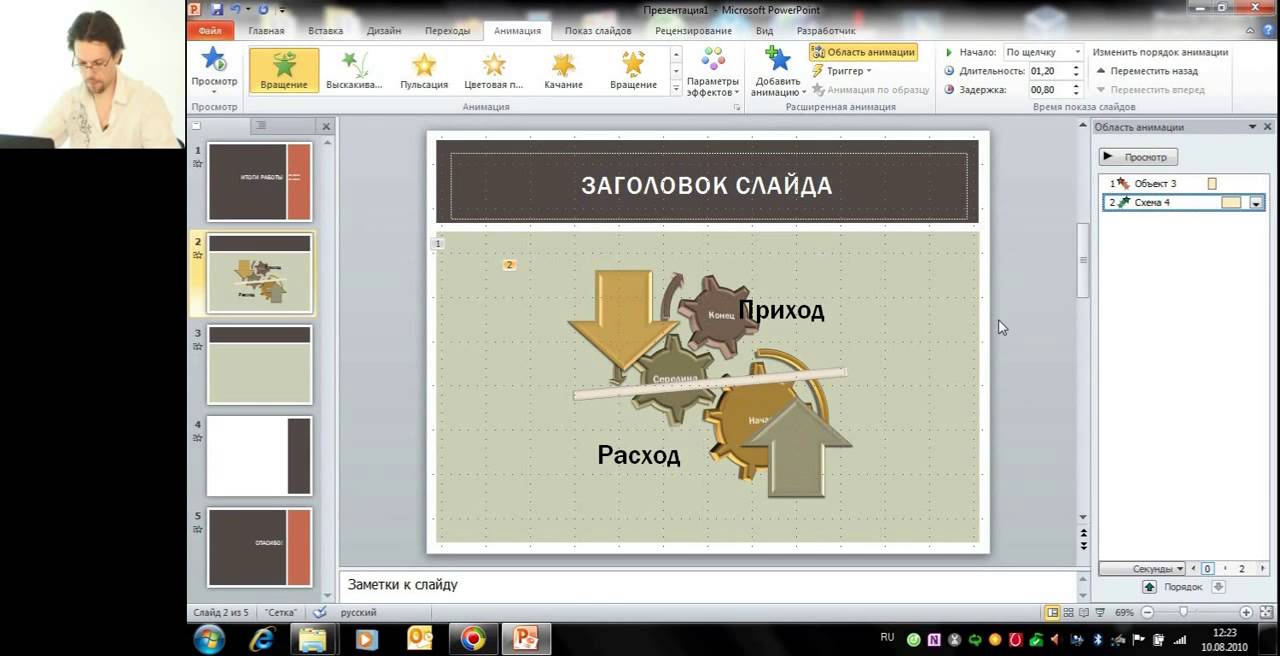Select the Объект 3 animation entry
The image size is (1280, 656).
(1185, 184)
